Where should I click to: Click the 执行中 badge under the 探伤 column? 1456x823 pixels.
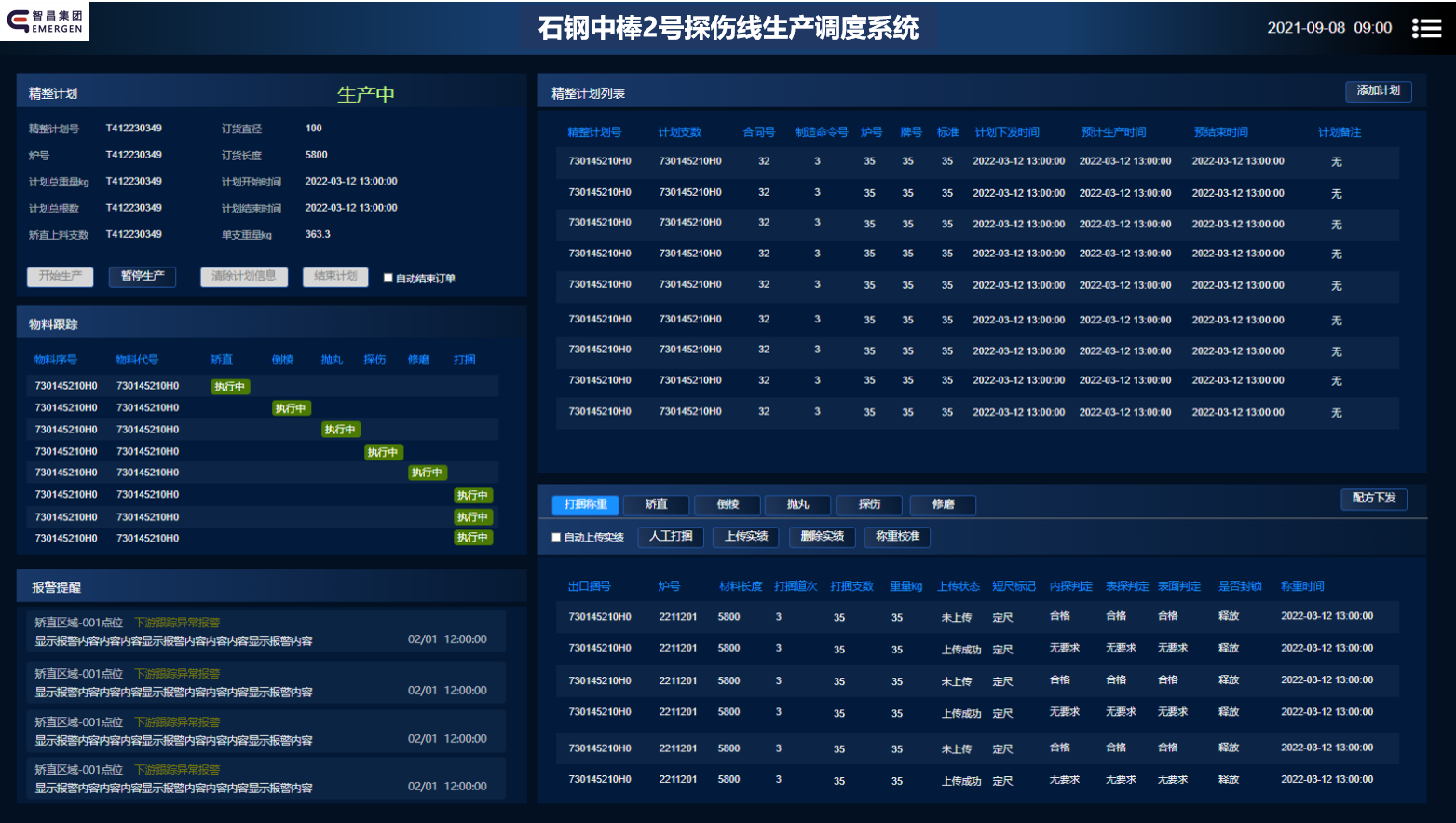coord(383,452)
